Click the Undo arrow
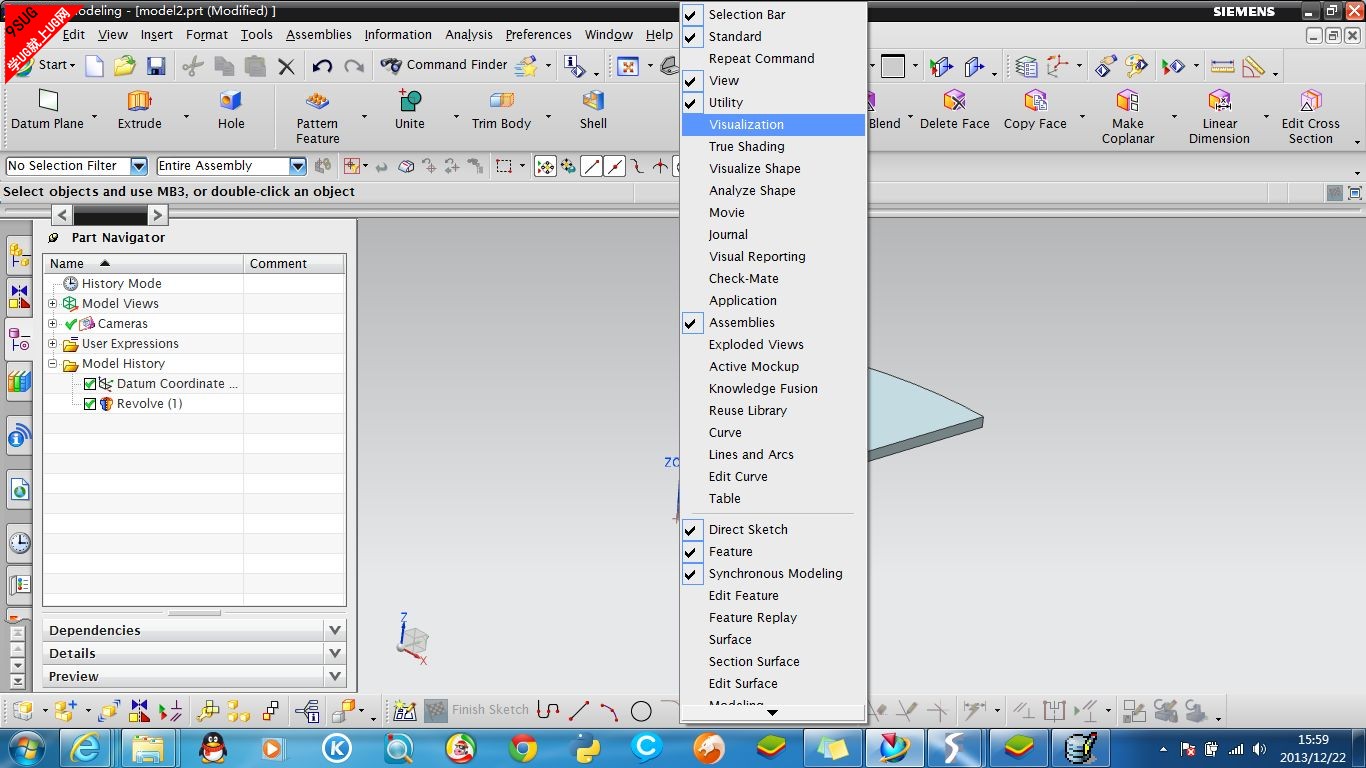 click(x=322, y=66)
